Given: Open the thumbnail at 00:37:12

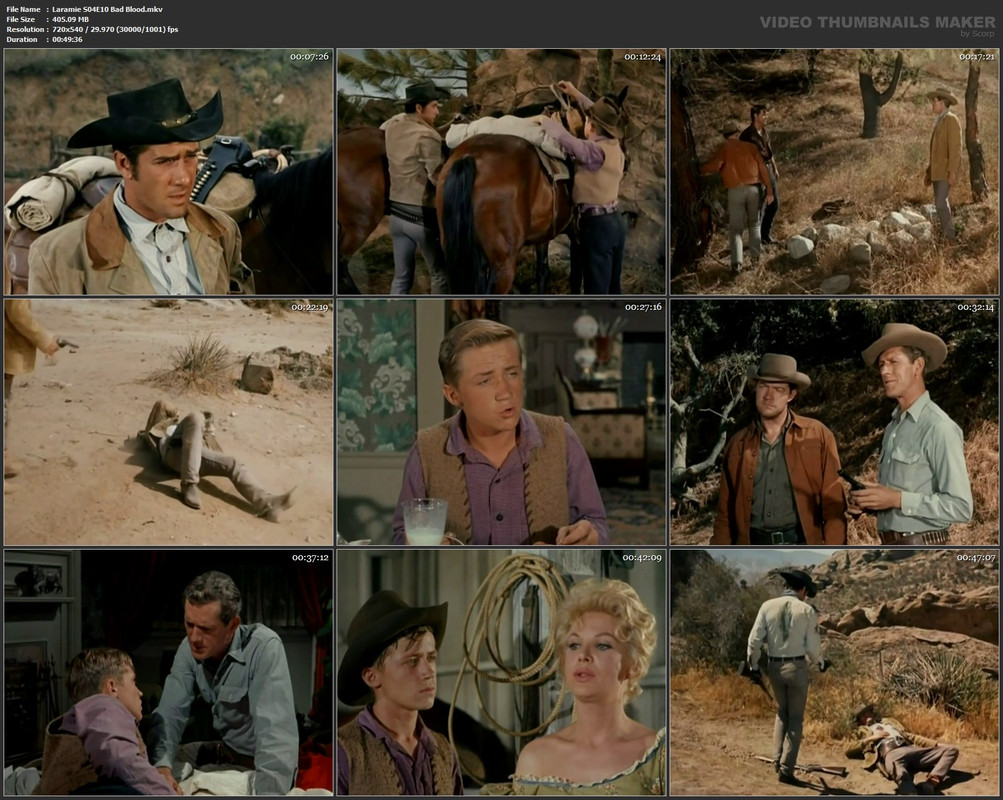Looking at the screenshot, I should click(168, 672).
